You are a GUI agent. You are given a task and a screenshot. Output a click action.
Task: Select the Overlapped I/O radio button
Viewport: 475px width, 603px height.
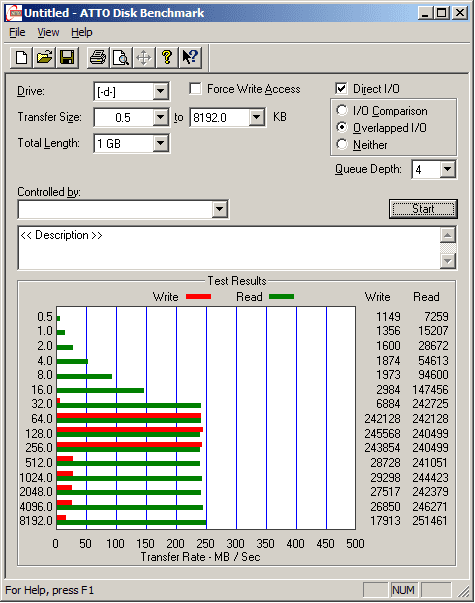click(342, 127)
